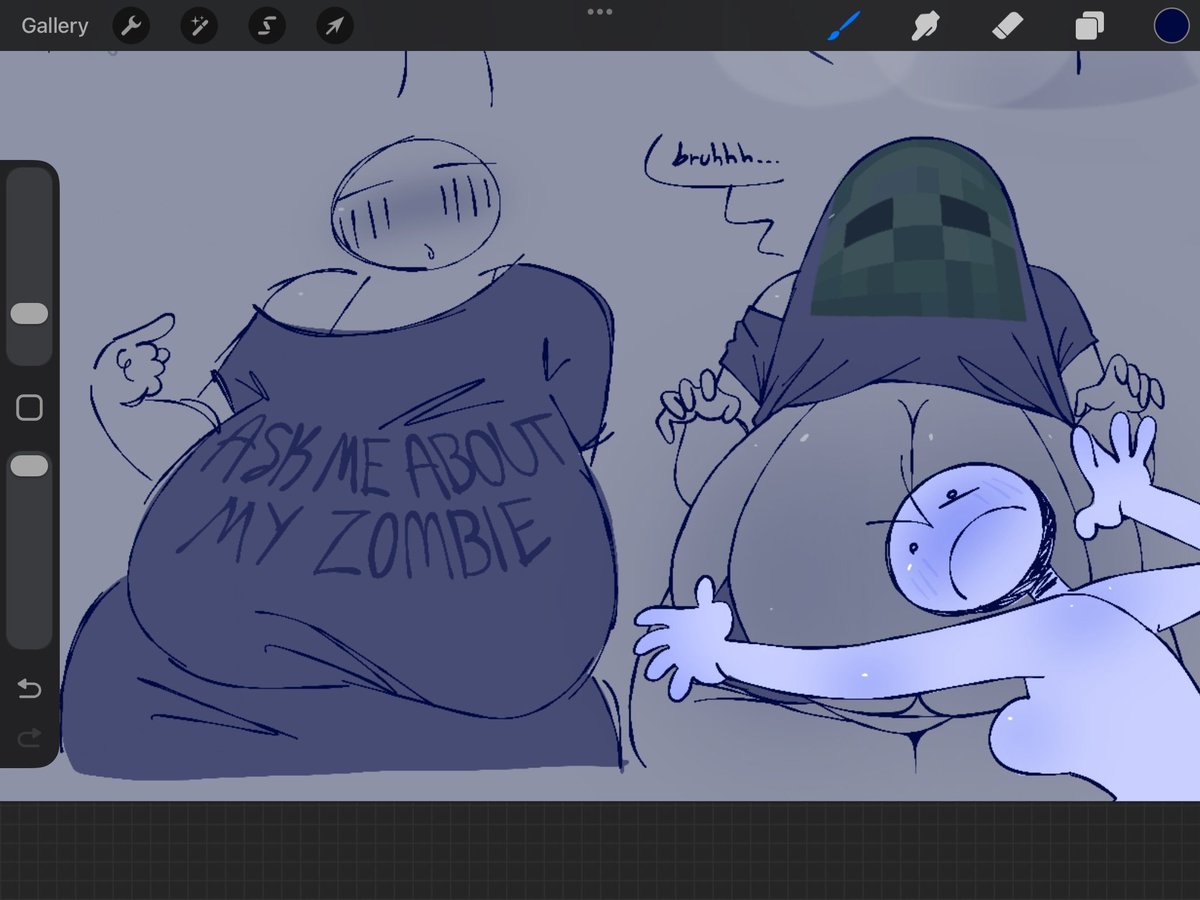Adjust the brush opacity slider
Image resolution: width=1200 pixels, height=900 pixels.
tap(29, 464)
